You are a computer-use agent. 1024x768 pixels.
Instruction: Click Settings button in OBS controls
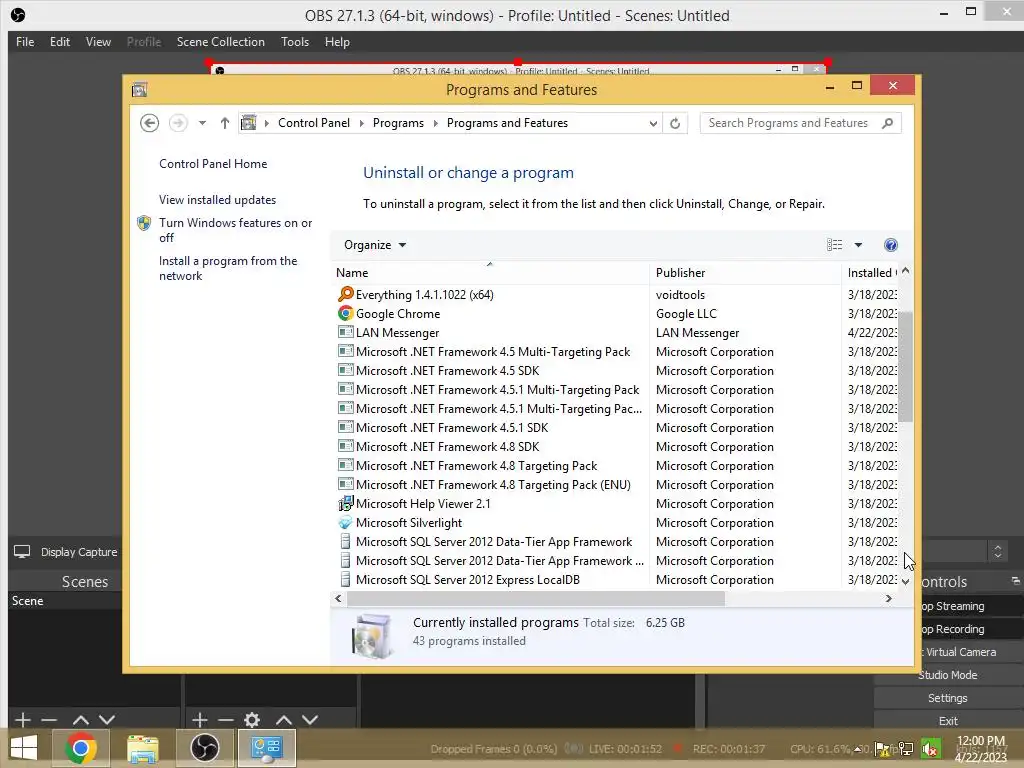coord(948,698)
